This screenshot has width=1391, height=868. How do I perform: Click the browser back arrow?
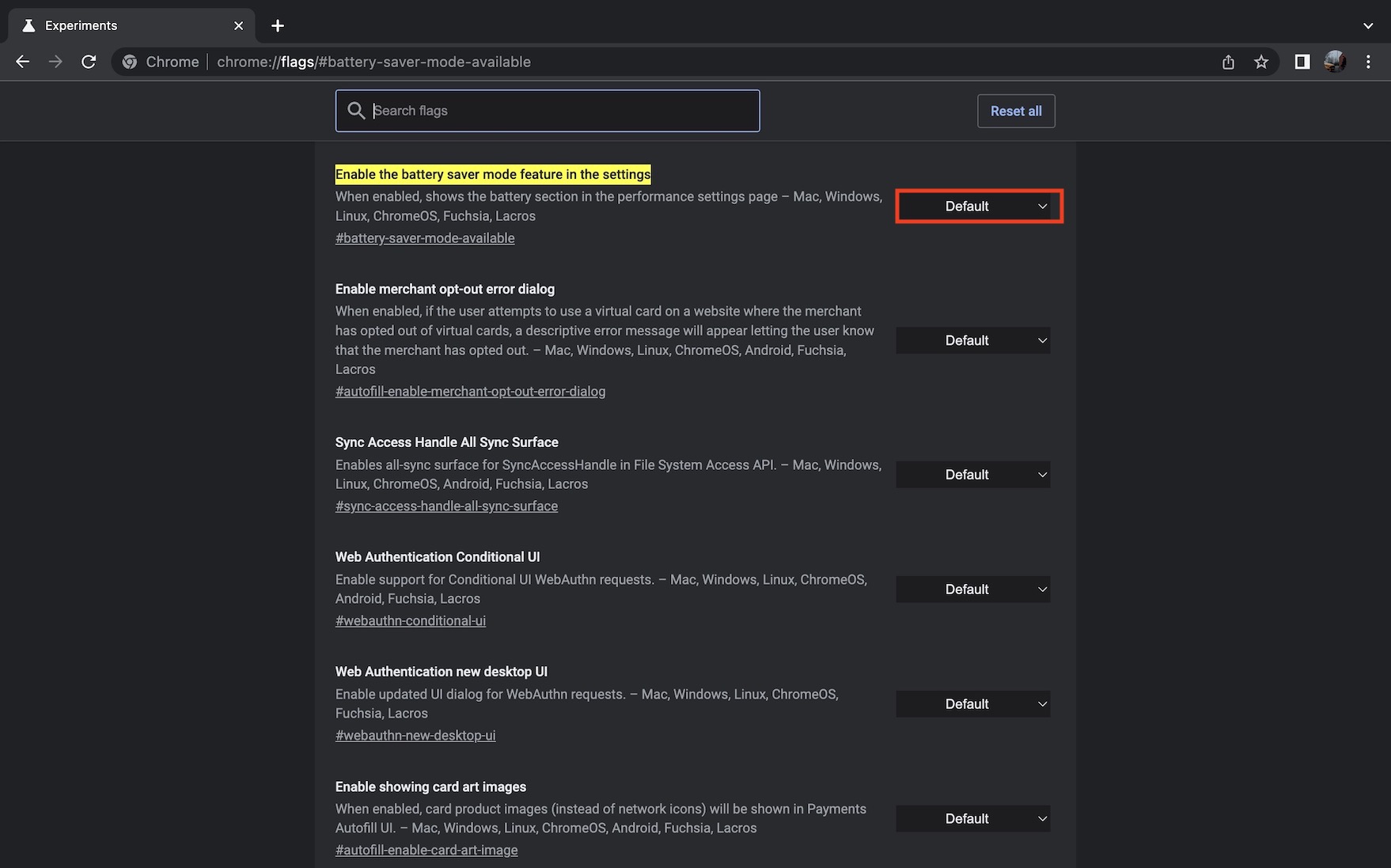(x=22, y=62)
